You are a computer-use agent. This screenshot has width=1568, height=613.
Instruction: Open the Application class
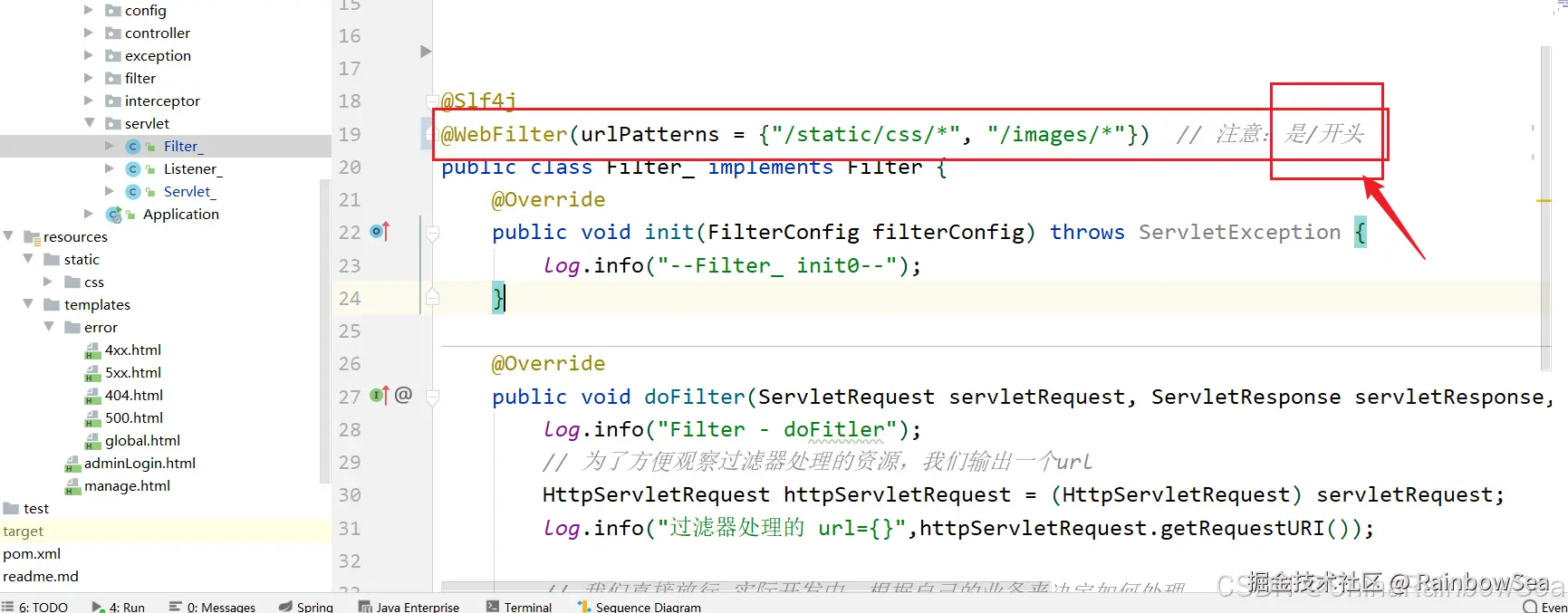pyautogui.click(x=181, y=214)
